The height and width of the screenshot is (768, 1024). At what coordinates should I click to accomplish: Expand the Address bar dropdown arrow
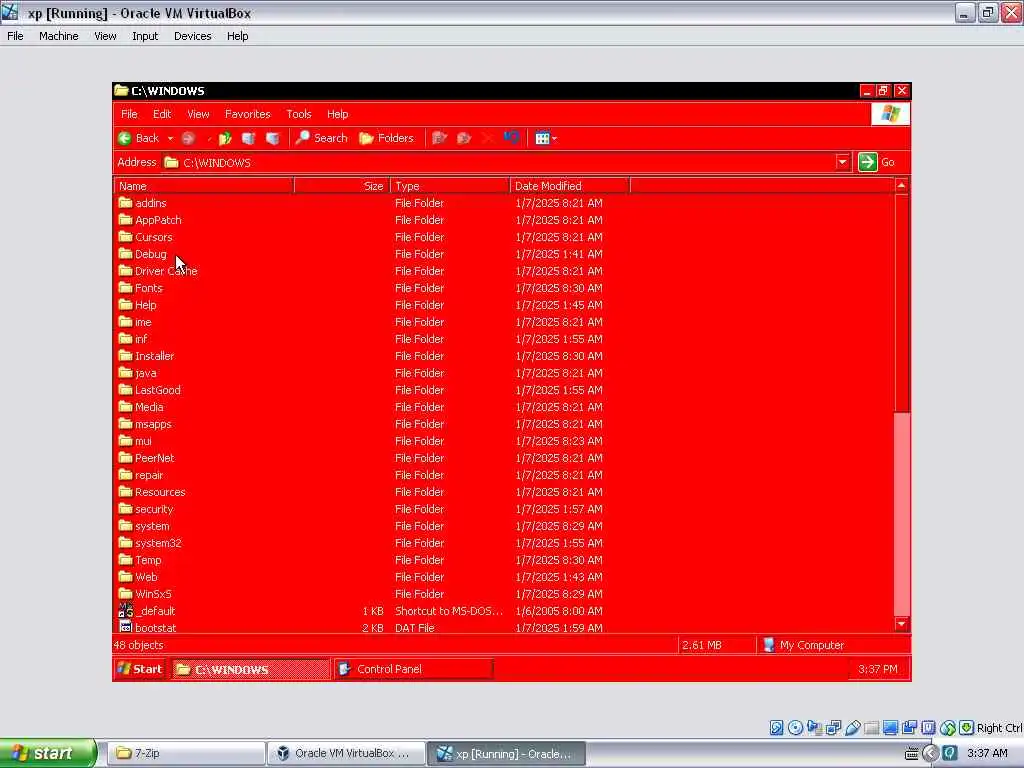coord(842,162)
